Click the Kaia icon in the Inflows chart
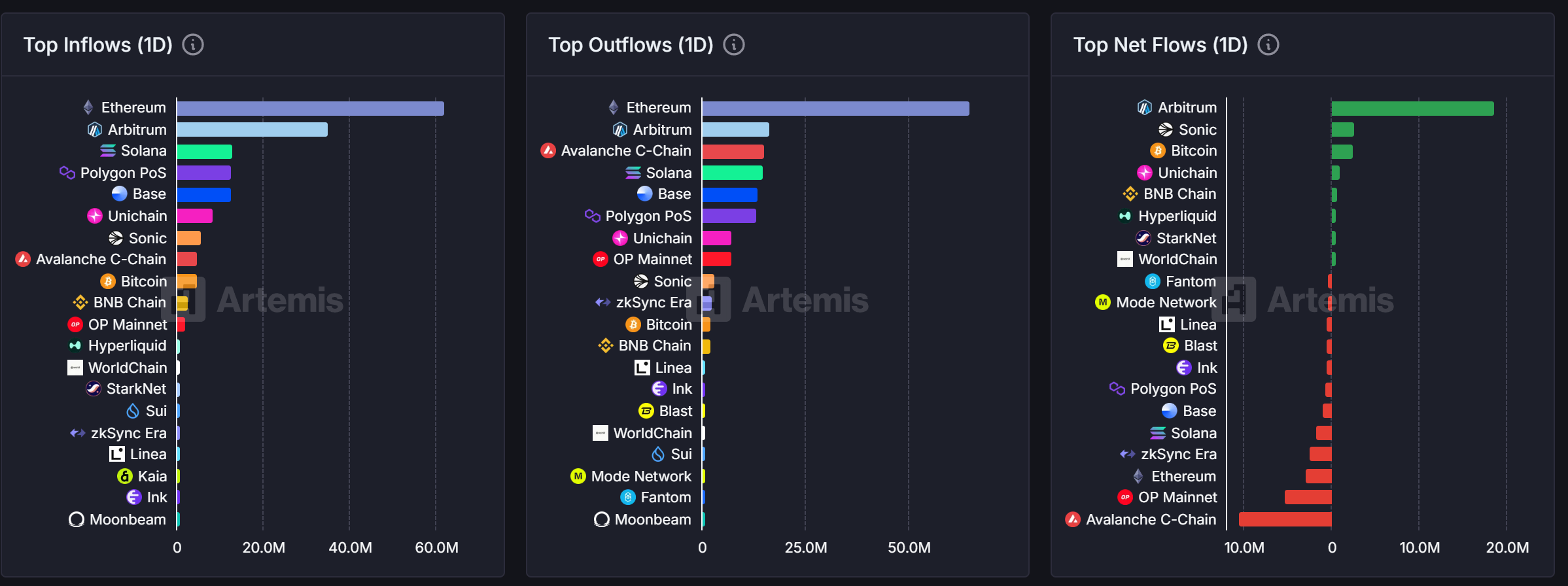1568x586 pixels. [x=125, y=476]
